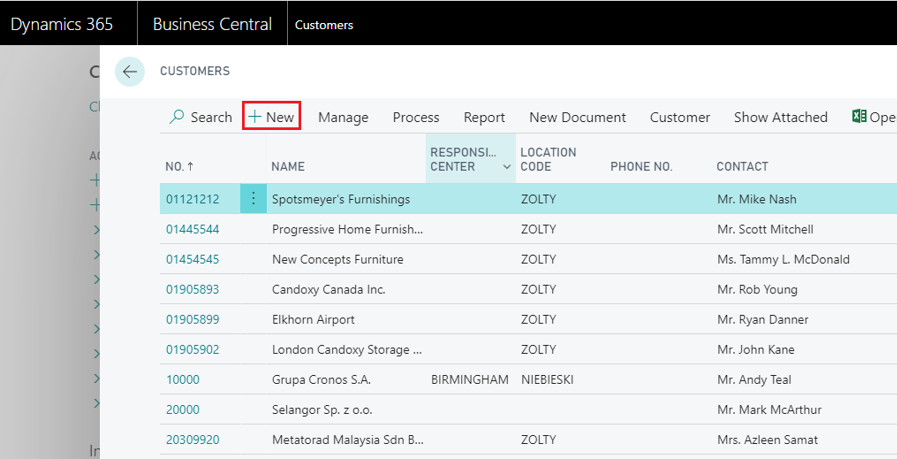The width and height of the screenshot is (897, 459).
Task: Select the Grupa Cronos S.A. cell
Action: 321,379
